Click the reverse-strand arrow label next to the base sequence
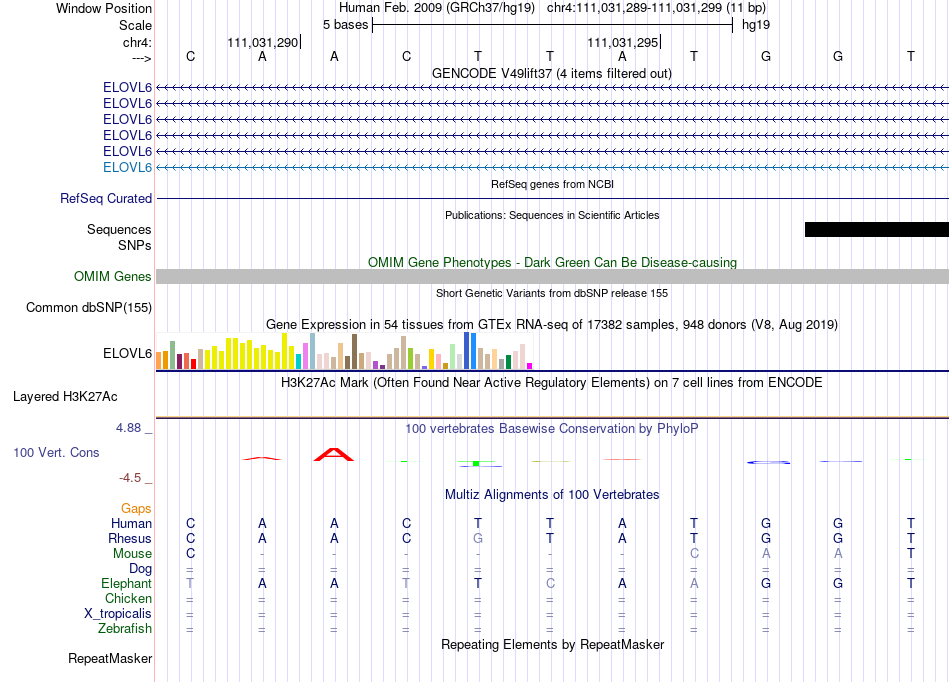Screen dimensions: 950x682 (141, 58)
